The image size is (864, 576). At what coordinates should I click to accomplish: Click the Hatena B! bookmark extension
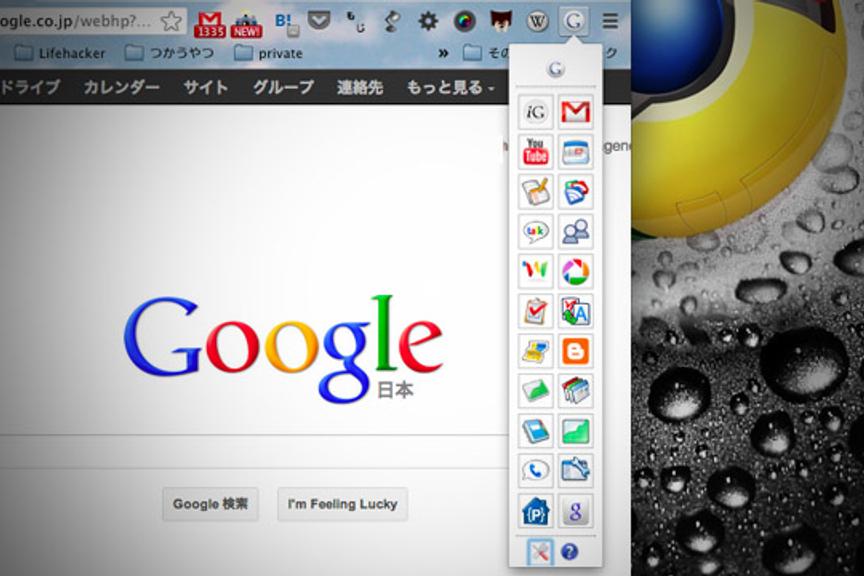click(x=286, y=24)
